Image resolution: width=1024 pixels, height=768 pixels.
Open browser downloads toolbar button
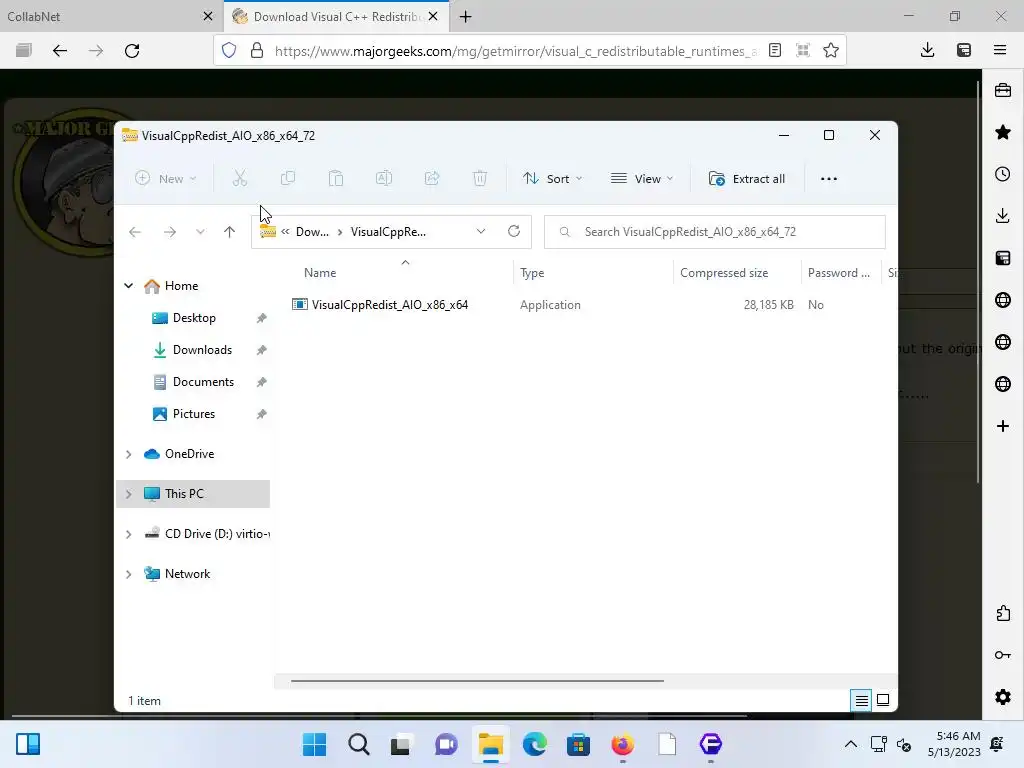[x=927, y=50]
